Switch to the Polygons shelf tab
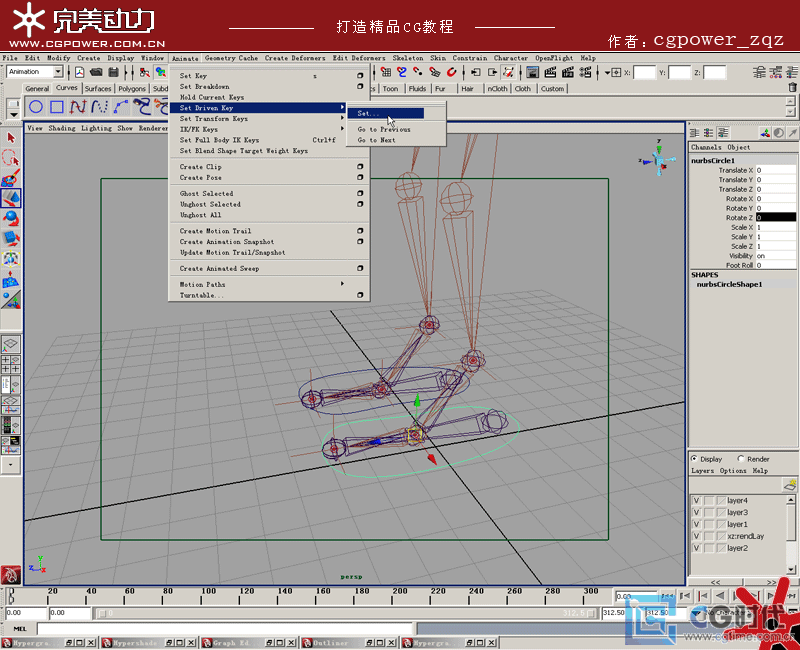The width and height of the screenshot is (800, 650). coord(132,89)
